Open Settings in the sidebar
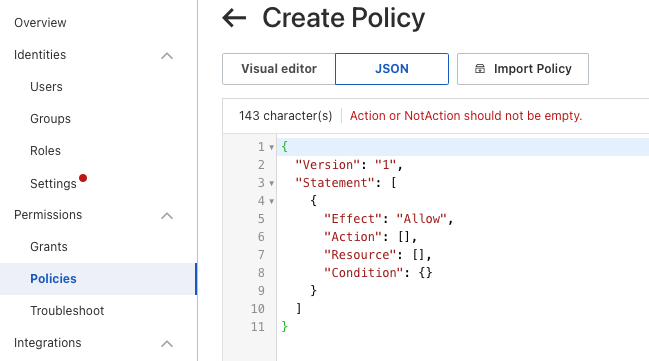The width and height of the screenshot is (649, 361). [x=53, y=183]
